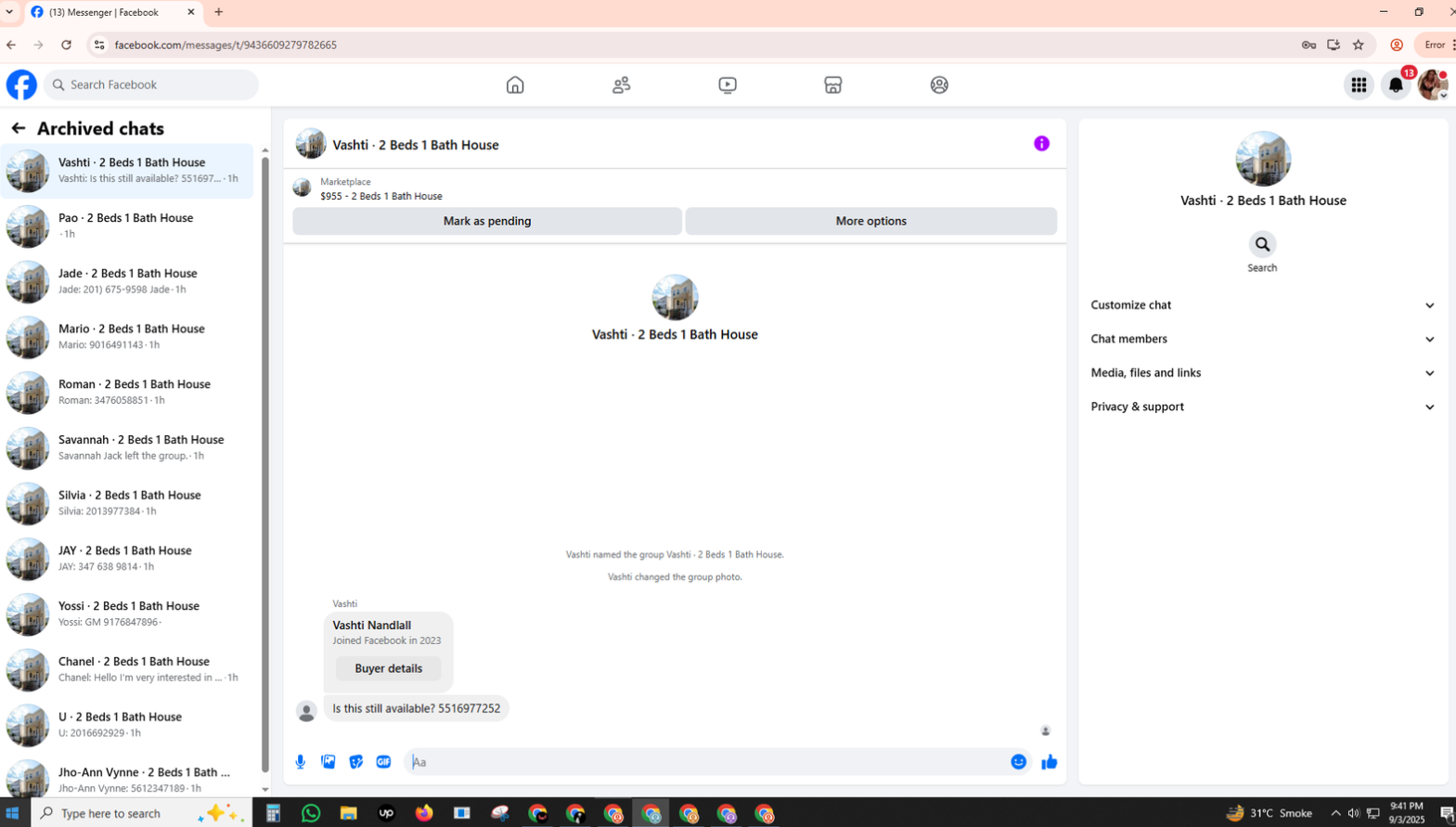Viewport: 1456px width, 827px height.
Task: Open JAY archived chat
Action: click(x=127, y=559)
